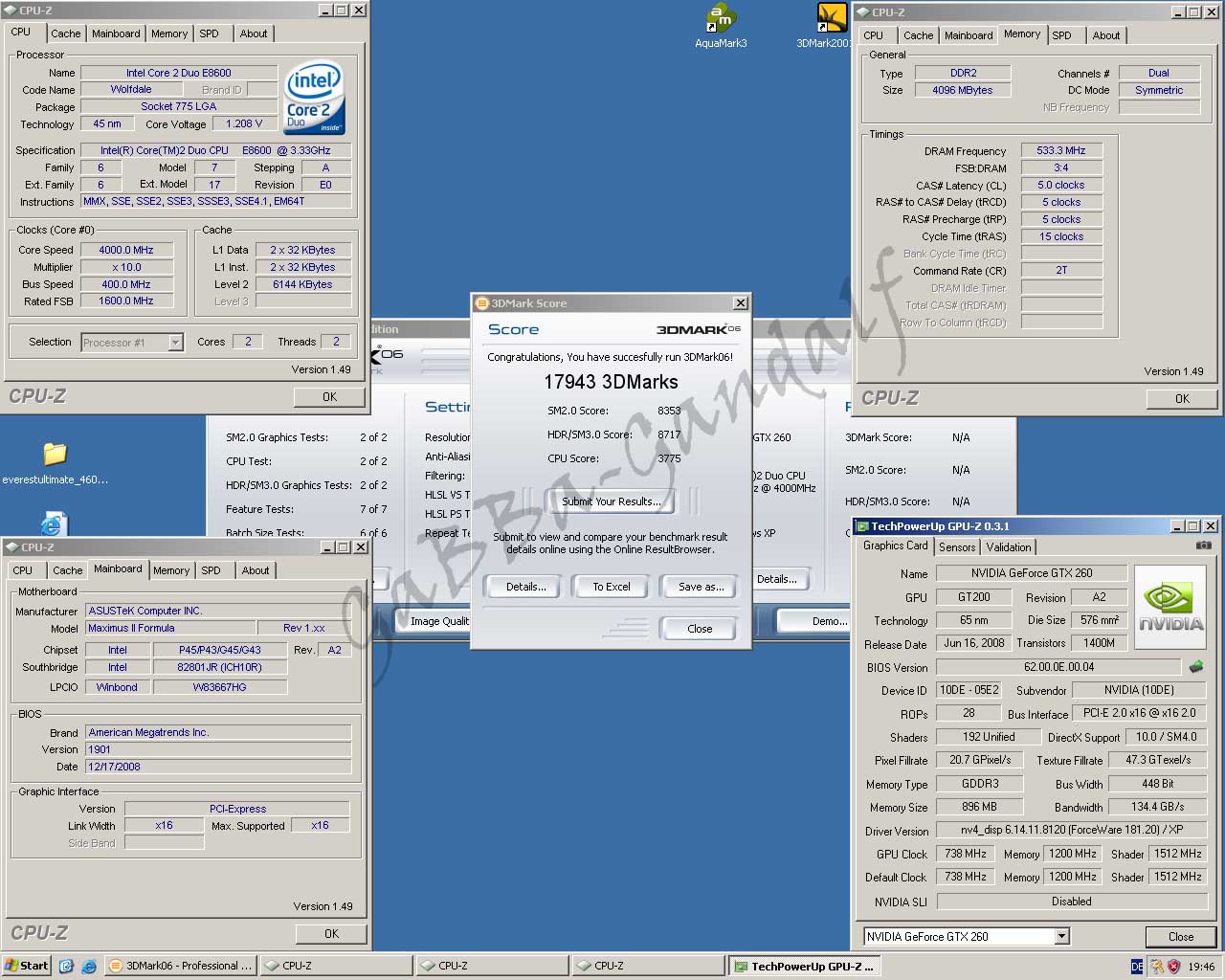Screen dimensions: 1225x980
Task: Open Memory tab in CPU-Z Mainboard window
Action: pyautogui.click(x=171, y=570)
